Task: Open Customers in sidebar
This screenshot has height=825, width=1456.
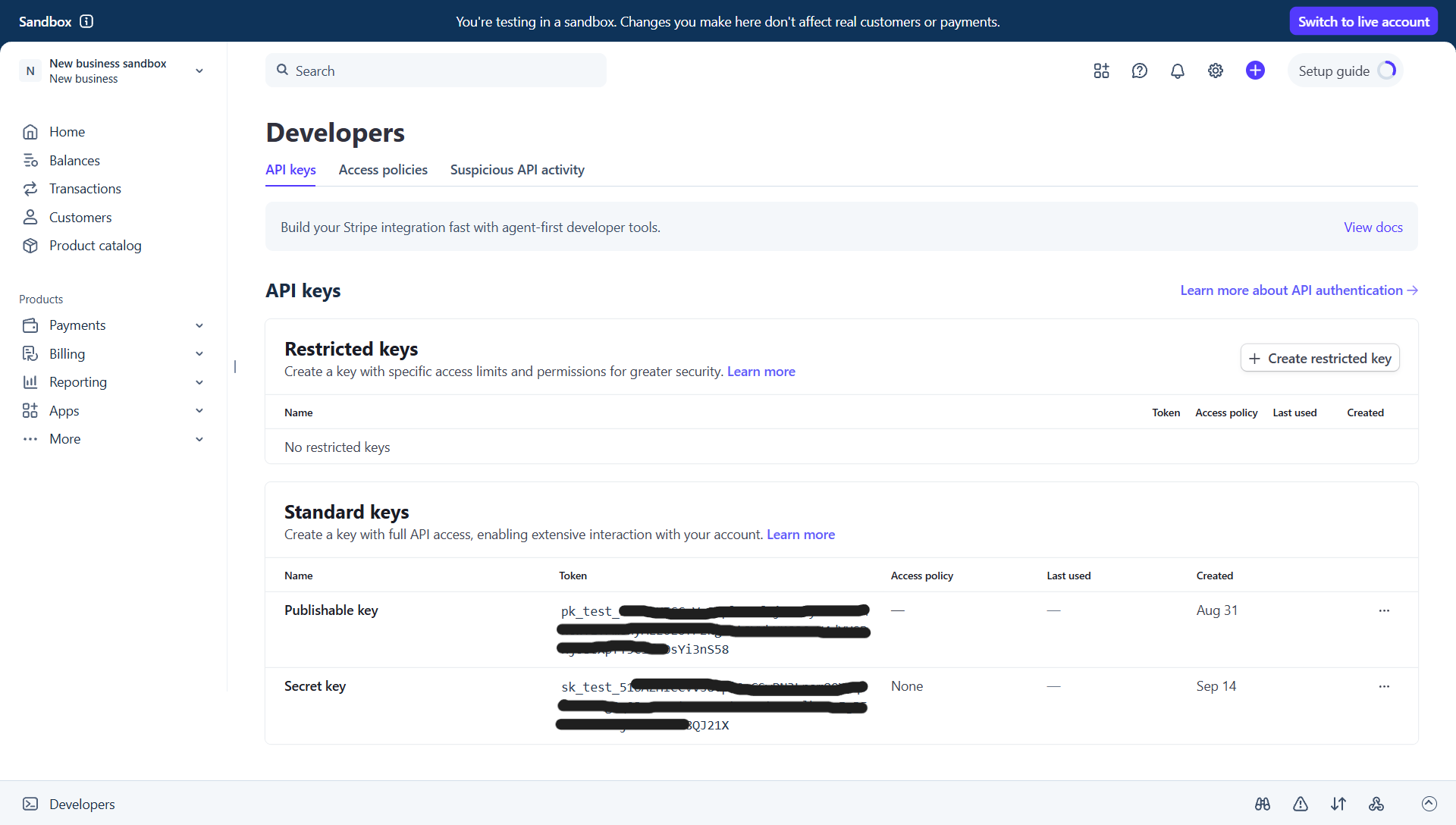Action: click(x=80, y=218)
